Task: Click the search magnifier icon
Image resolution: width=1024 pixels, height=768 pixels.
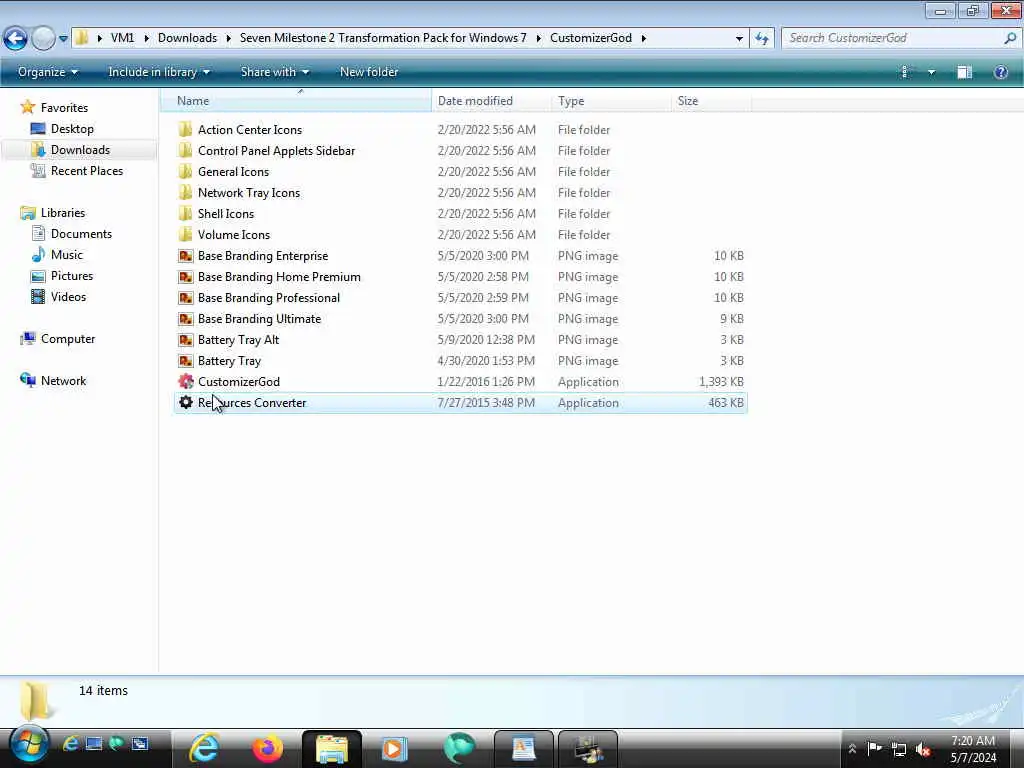Action: click(1010, 38)
